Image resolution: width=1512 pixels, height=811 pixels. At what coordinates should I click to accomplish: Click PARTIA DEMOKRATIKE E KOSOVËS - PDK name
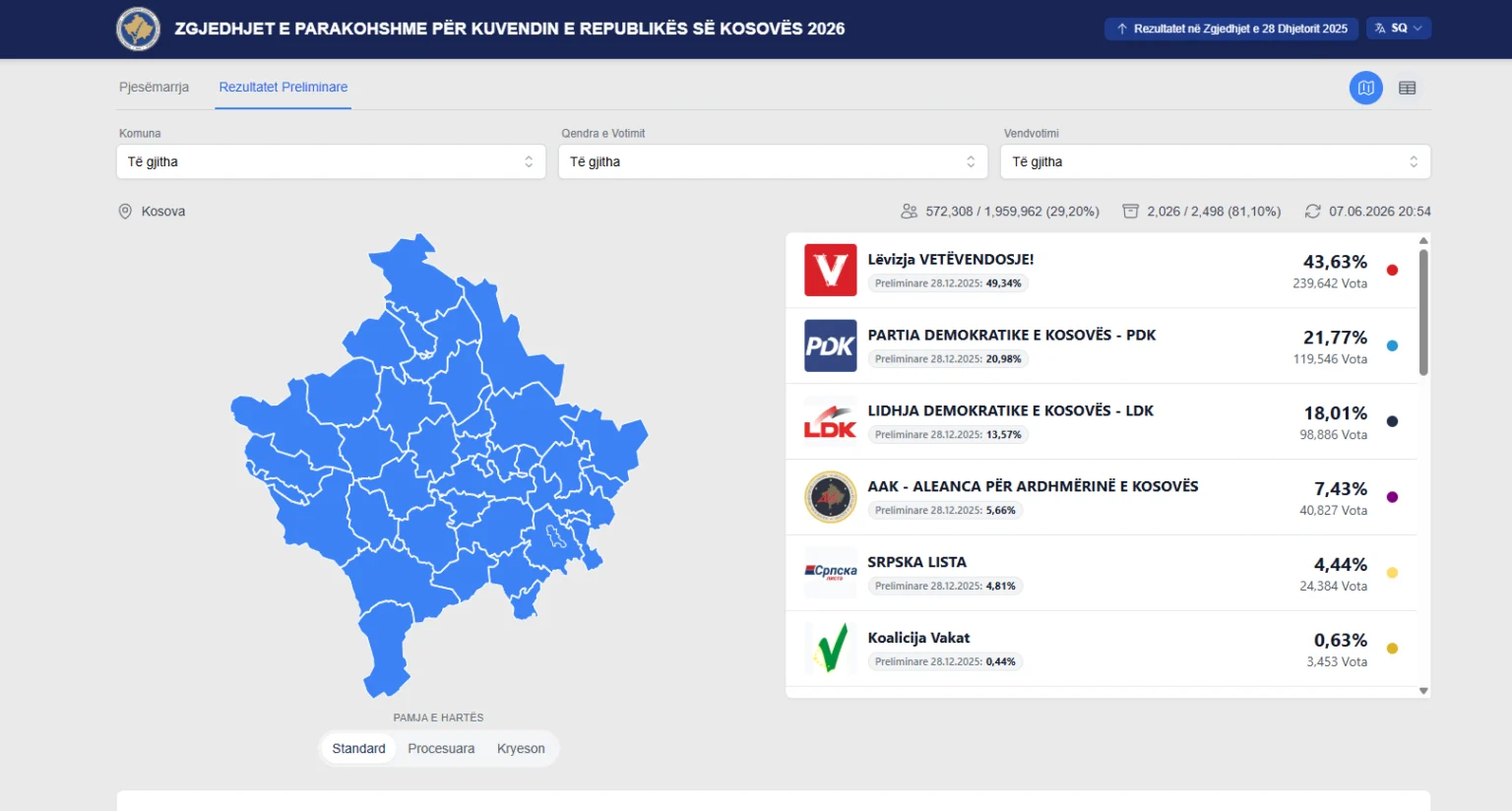[x=1012, y=335]
